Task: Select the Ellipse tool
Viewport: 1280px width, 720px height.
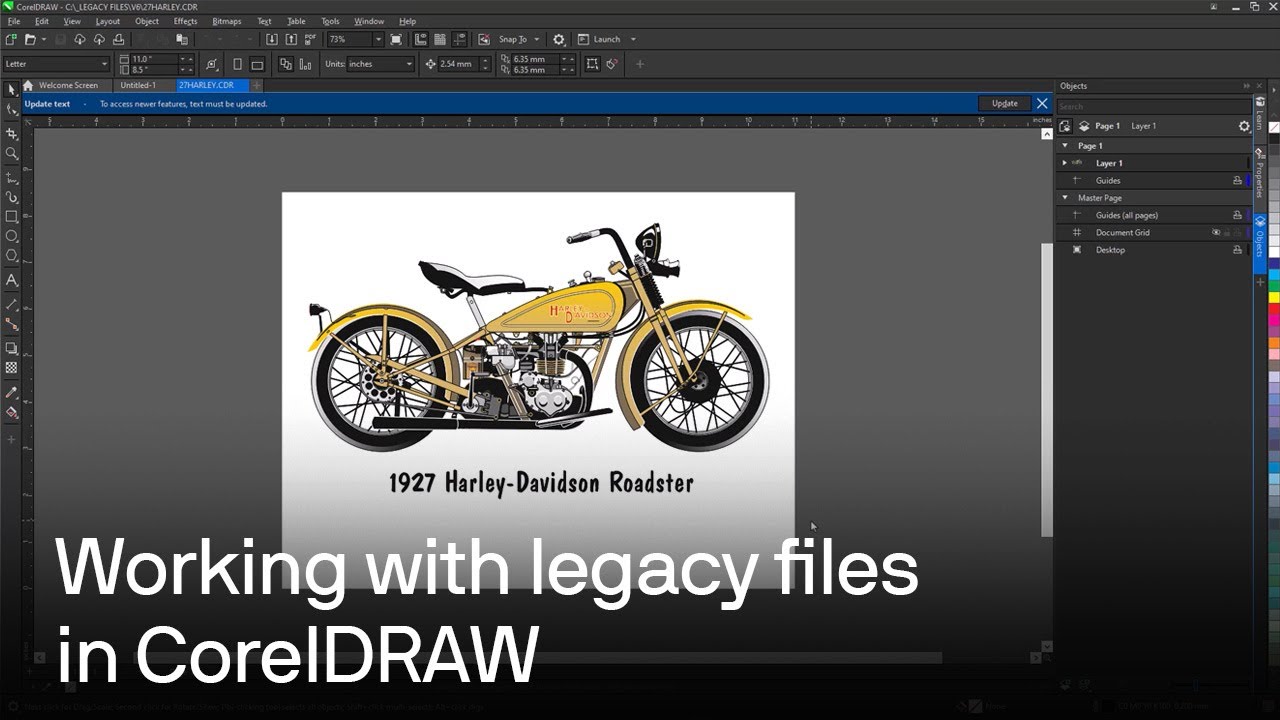Action: (x=11, y=236)
